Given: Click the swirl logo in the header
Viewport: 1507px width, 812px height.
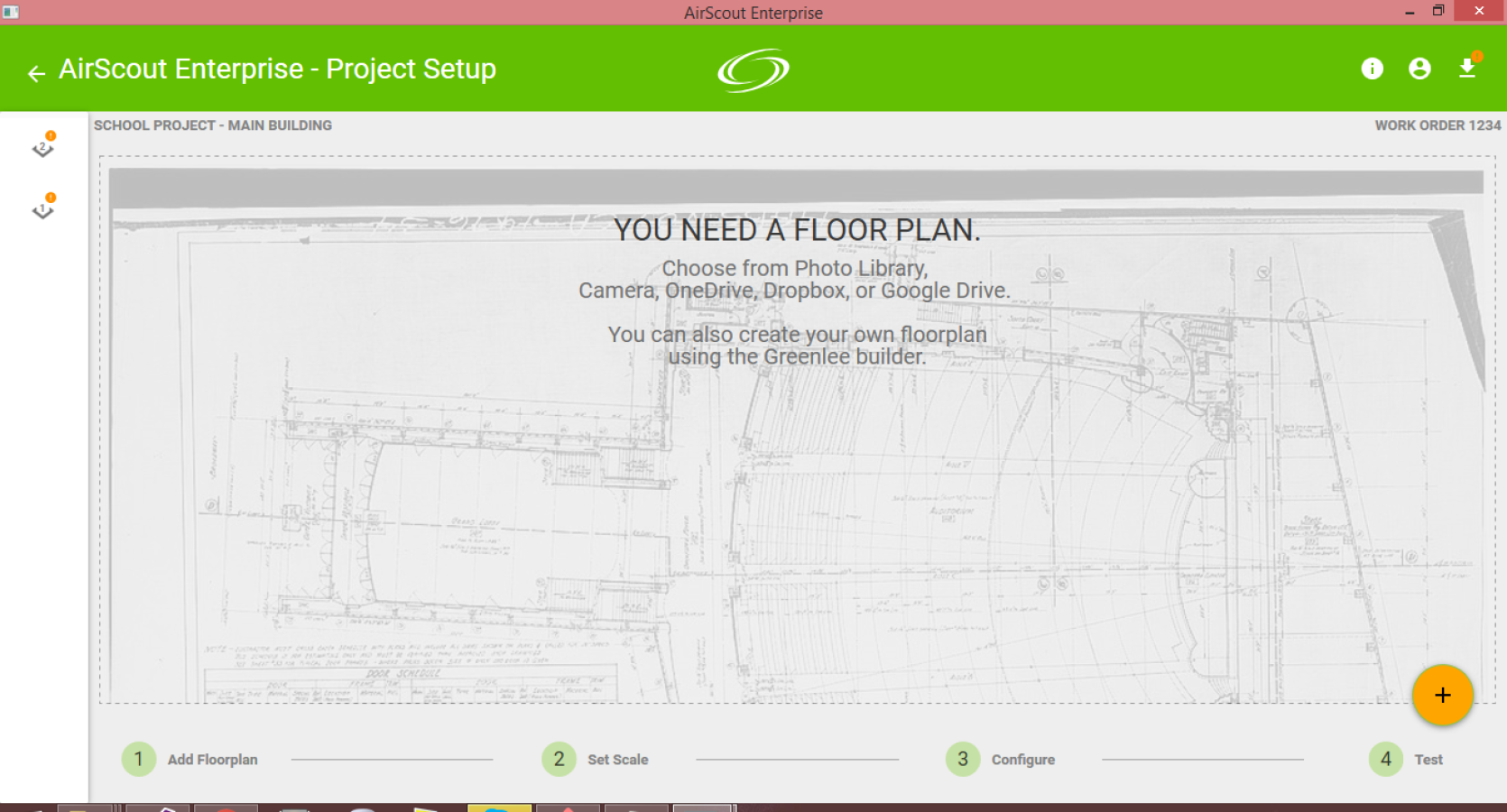Looking at the screenshot, I should [753, 70].
